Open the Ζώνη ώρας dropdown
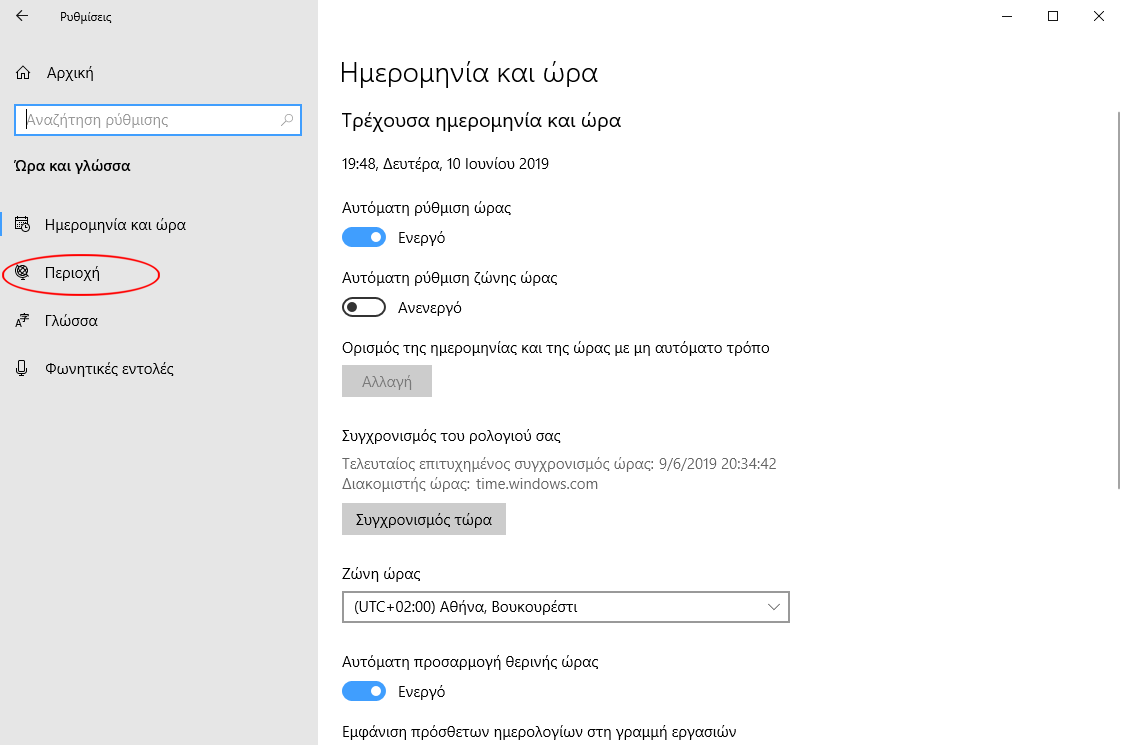Viewport: 1122px width, 745px height. (x=565, y=607)
